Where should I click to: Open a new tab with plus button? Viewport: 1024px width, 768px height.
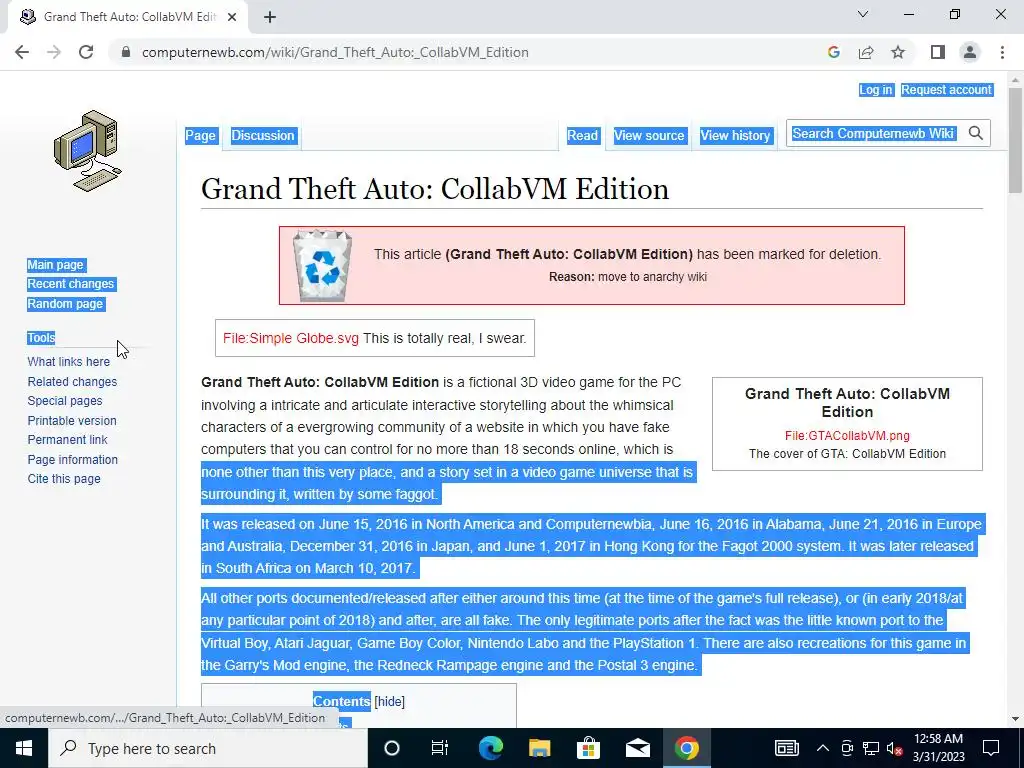(x=270, y=17)
